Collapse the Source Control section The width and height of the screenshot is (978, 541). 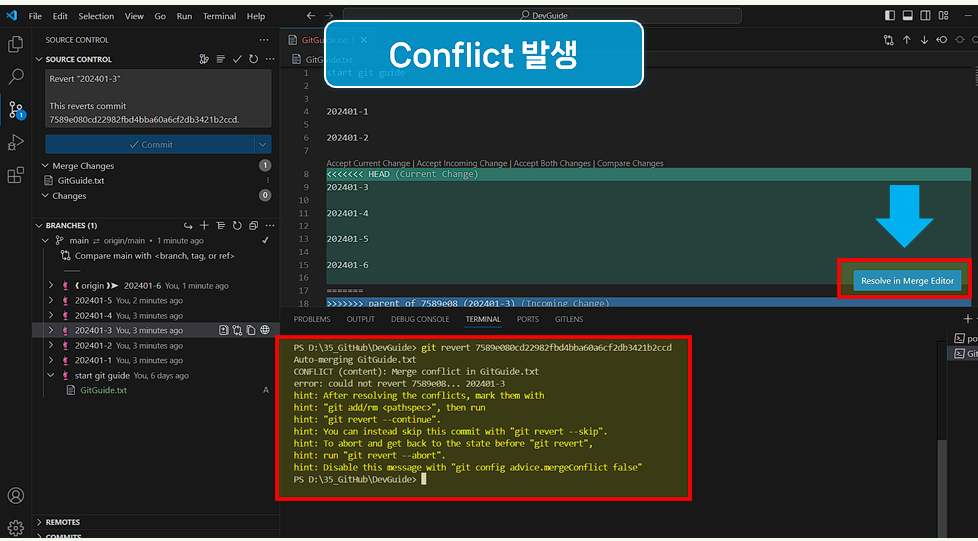pyautogui.click(x=39, y=59)
